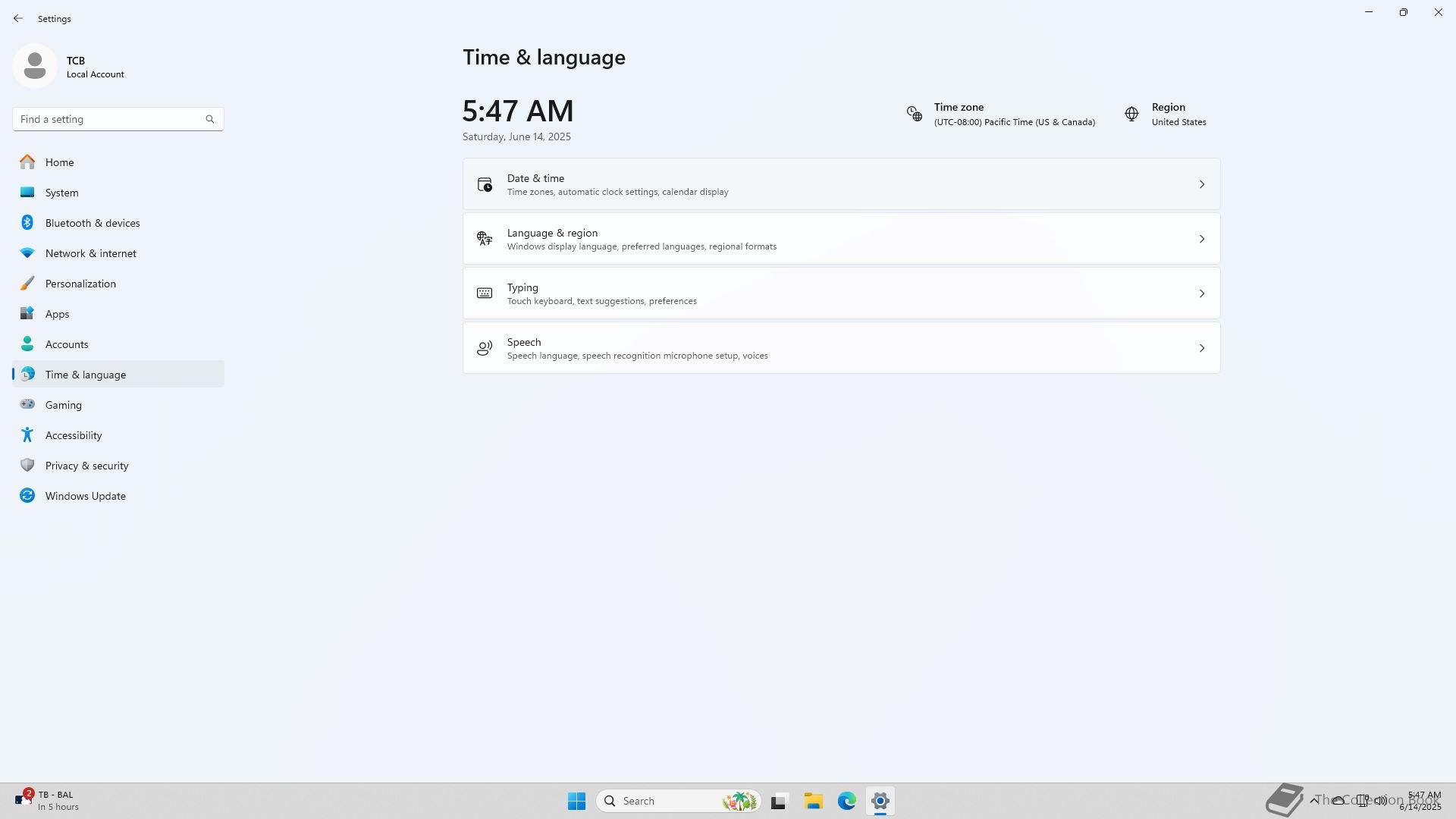This screenshot has height=819, width=1456.
Task: Click the Gaming controller icon
Action: [27, 405]
